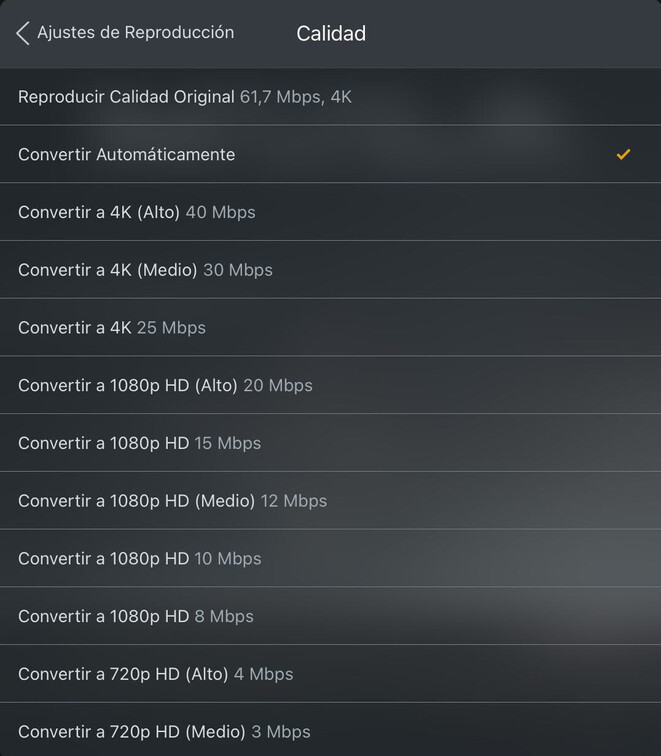661x756 pixels.
Task: Choose Convertir a 4K 25 Mbps
Action: tap(112, 328)
